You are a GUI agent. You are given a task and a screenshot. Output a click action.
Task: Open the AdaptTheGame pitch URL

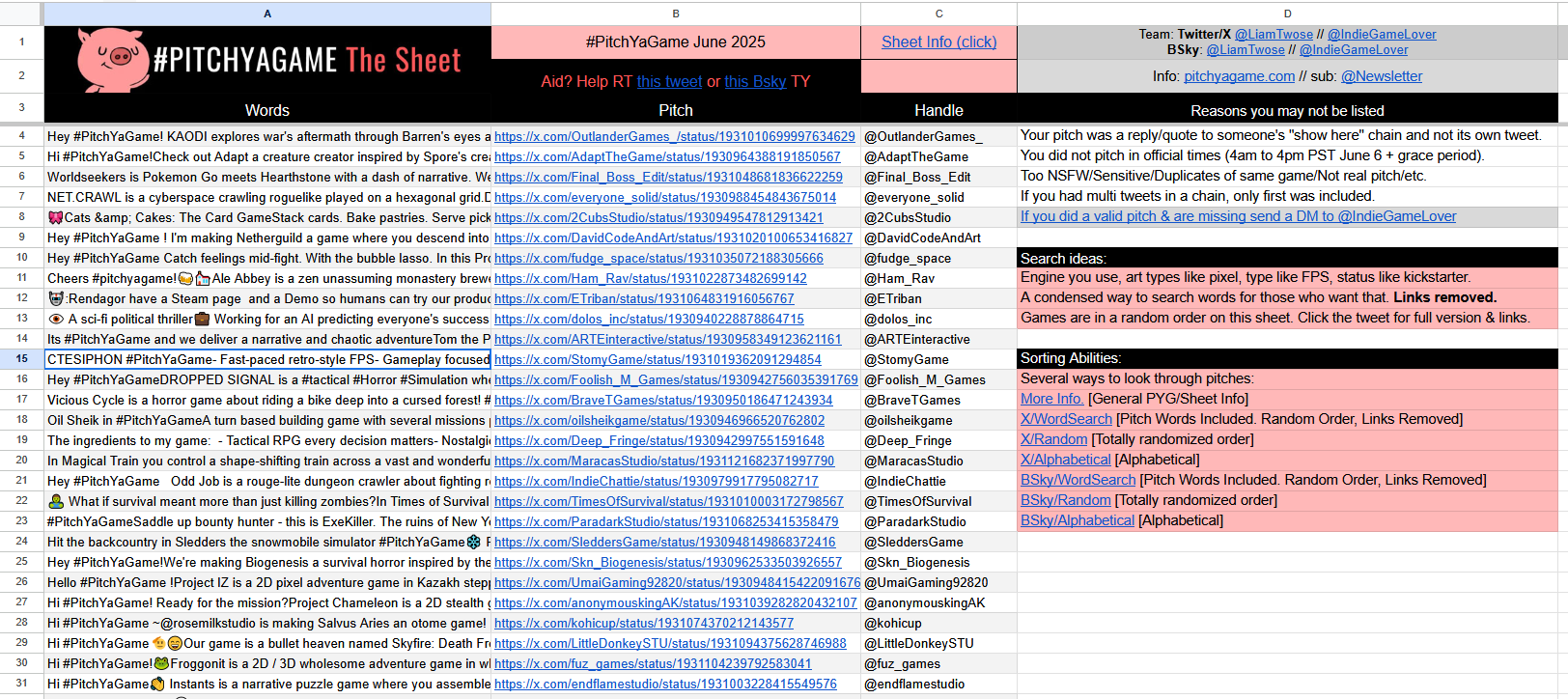[667, 156]
